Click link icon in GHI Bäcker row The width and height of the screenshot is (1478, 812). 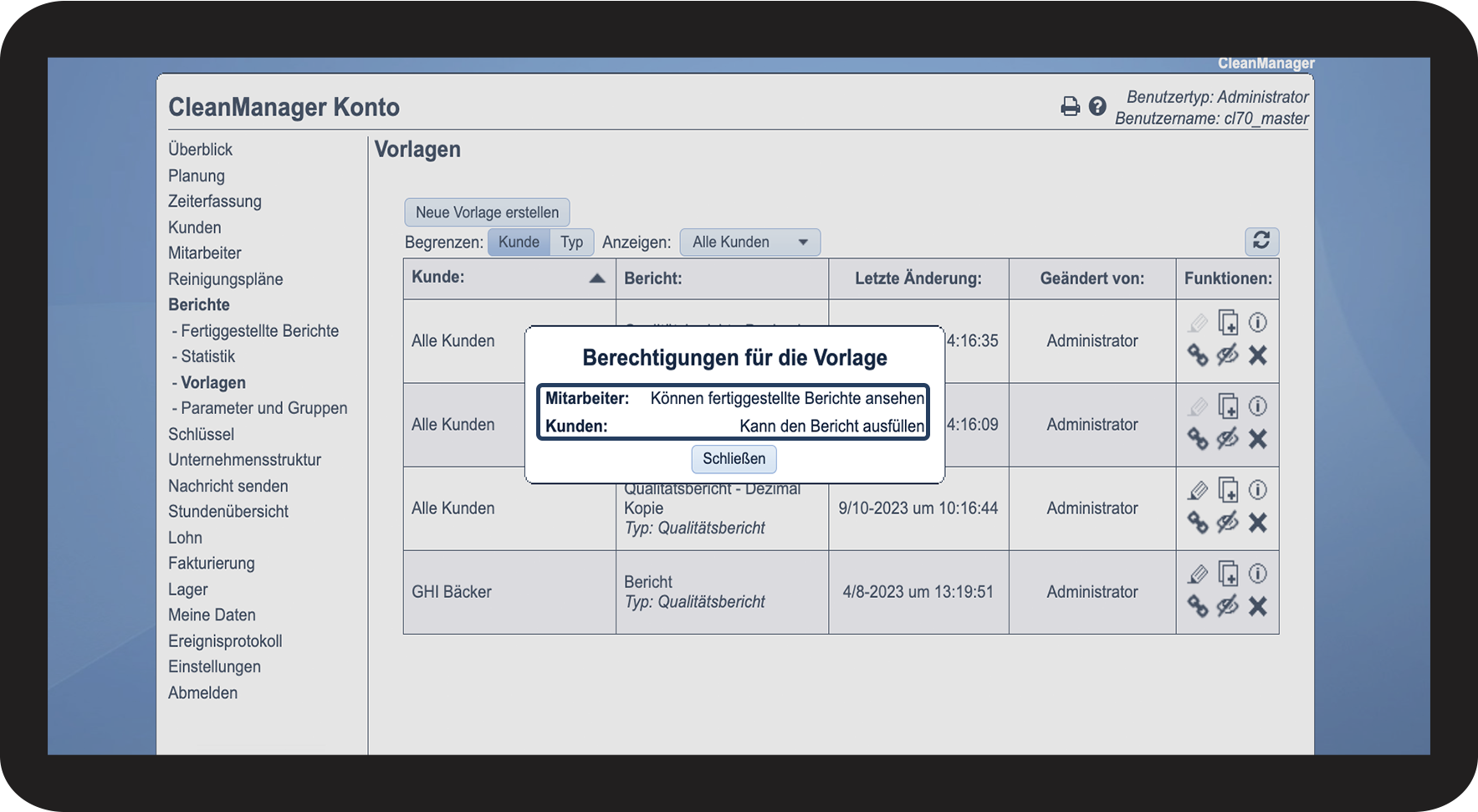click(x=1198, y=606)
